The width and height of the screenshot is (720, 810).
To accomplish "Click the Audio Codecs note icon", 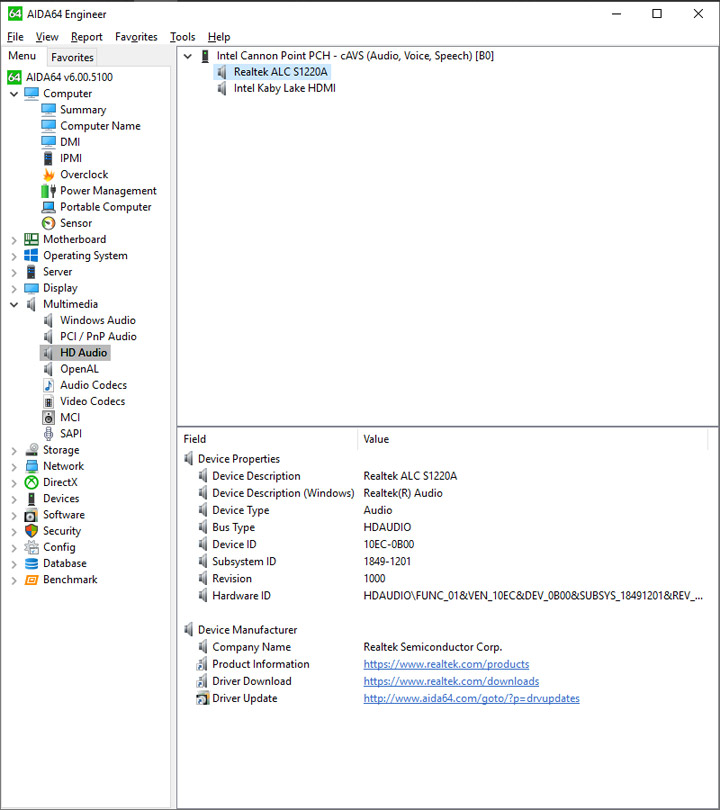I will click(49, 385).
